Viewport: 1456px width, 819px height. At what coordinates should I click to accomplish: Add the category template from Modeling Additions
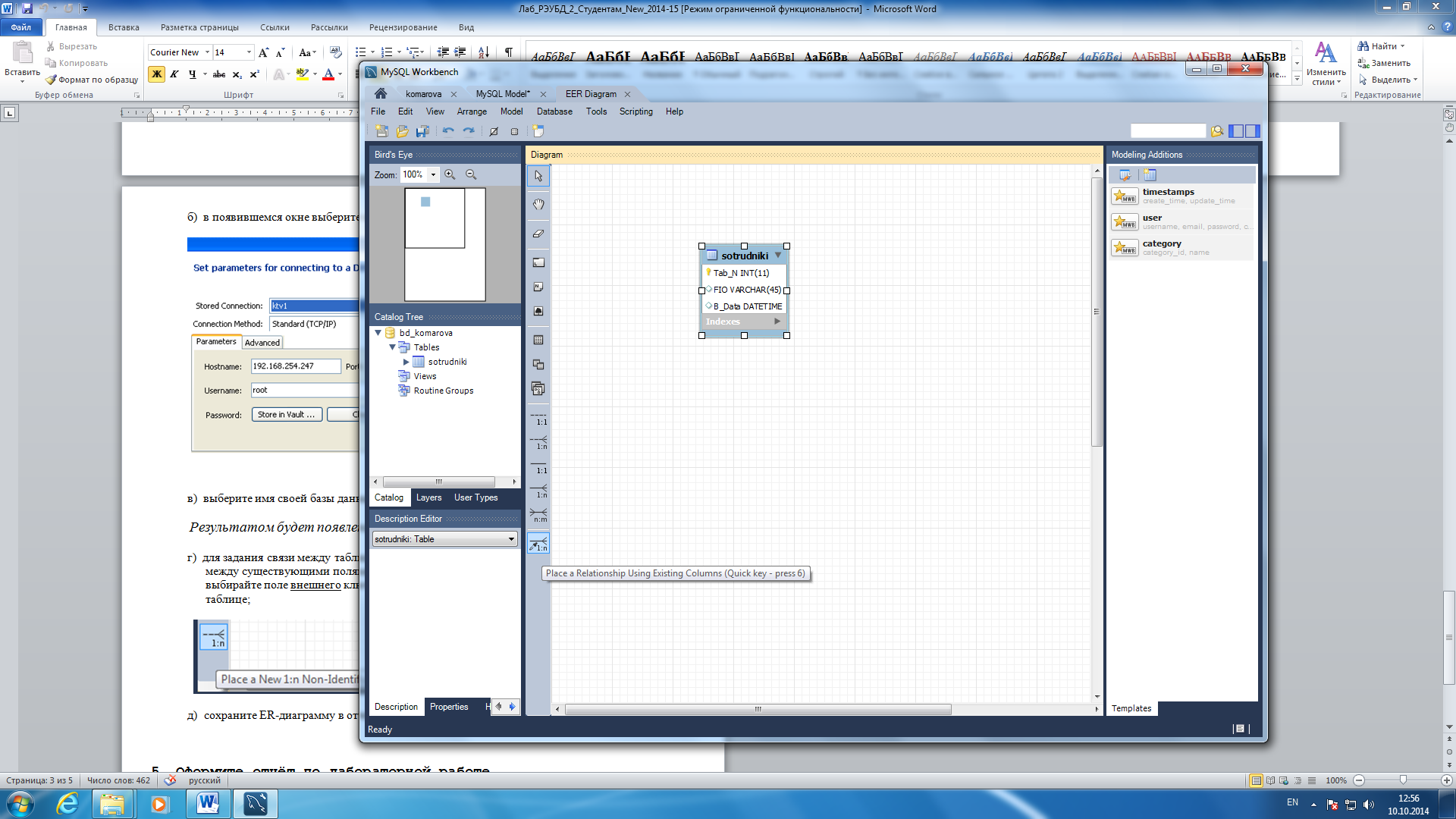point(1182,247)
